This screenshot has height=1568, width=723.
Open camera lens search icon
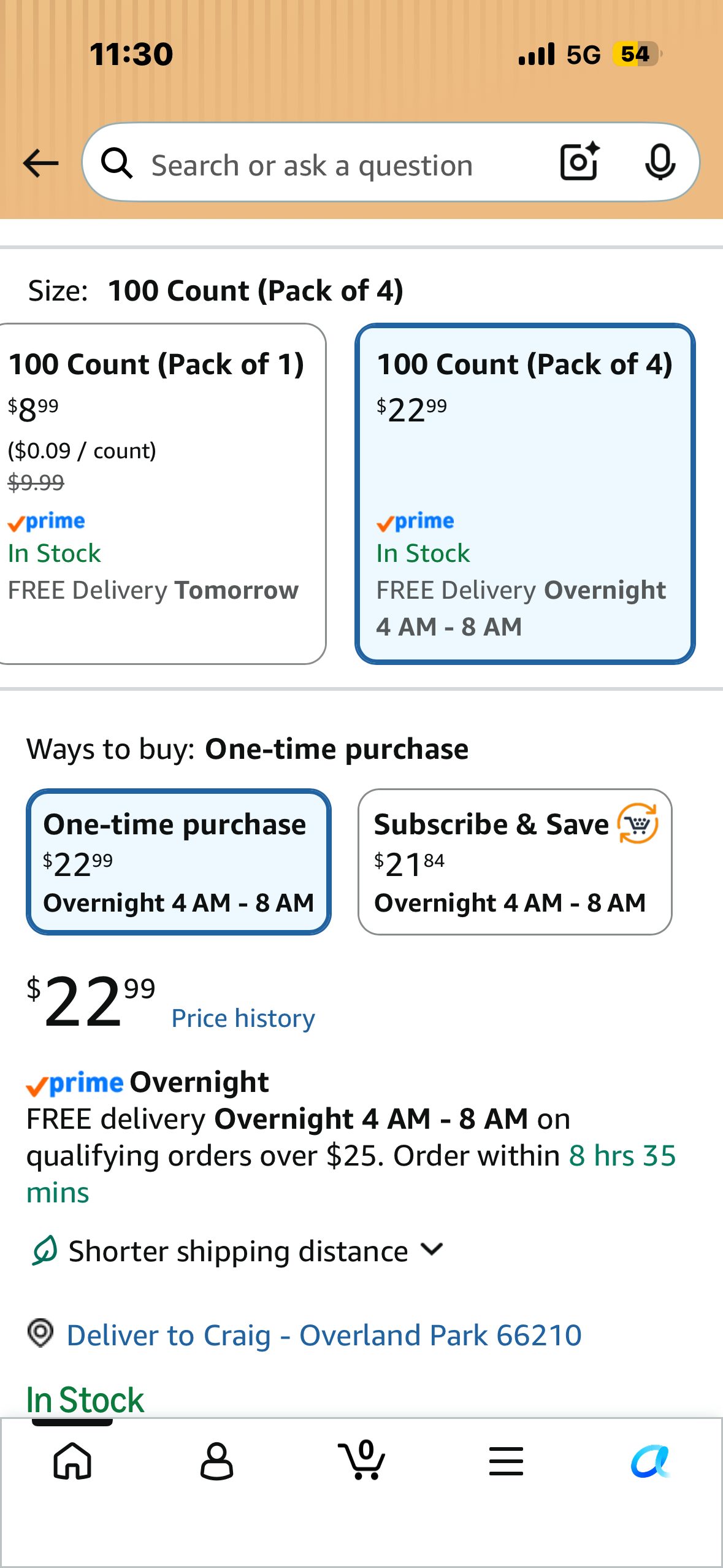pyautogui.click(x=580, y=161)
